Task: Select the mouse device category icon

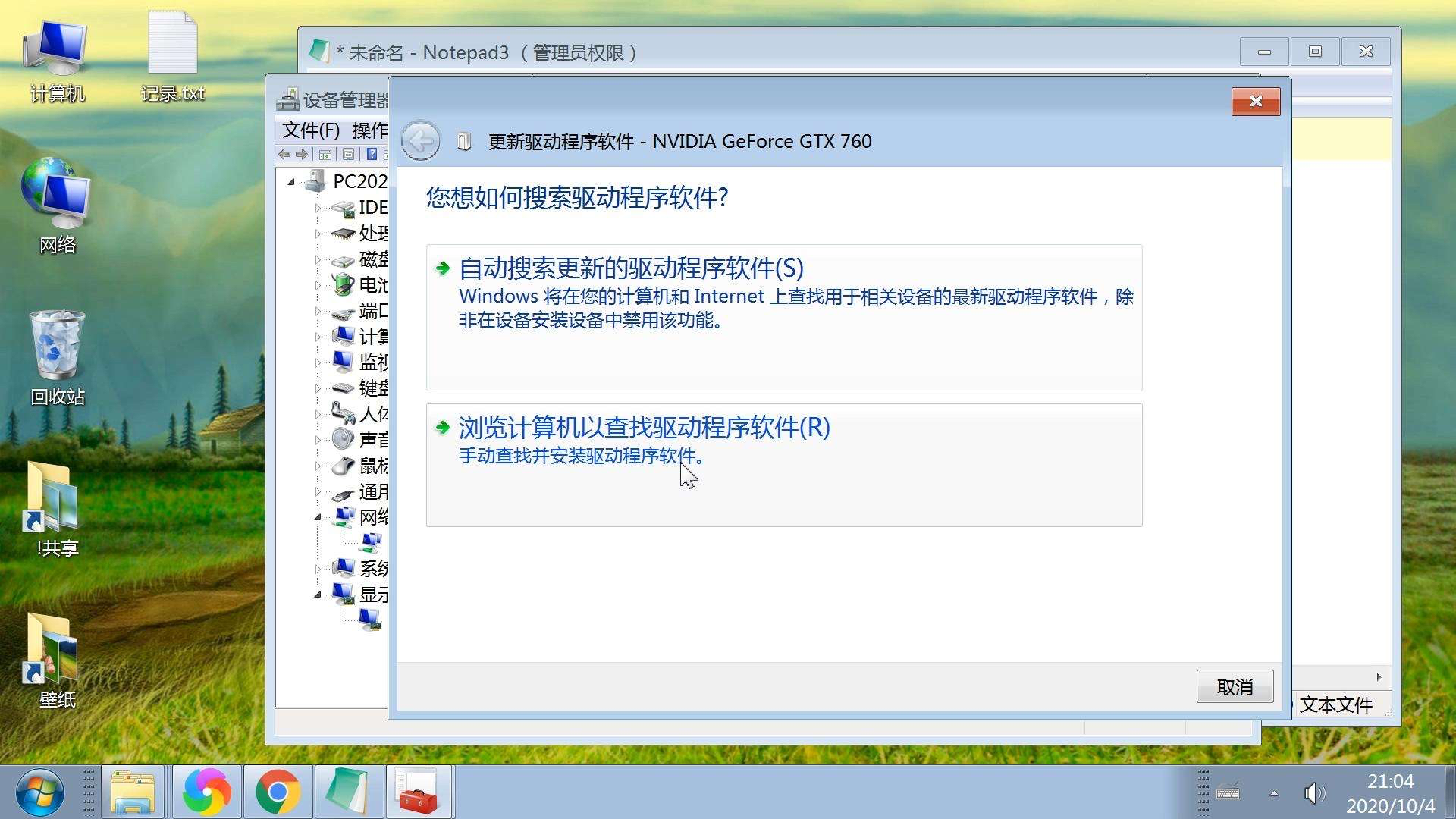Action: tap(343, 466)
